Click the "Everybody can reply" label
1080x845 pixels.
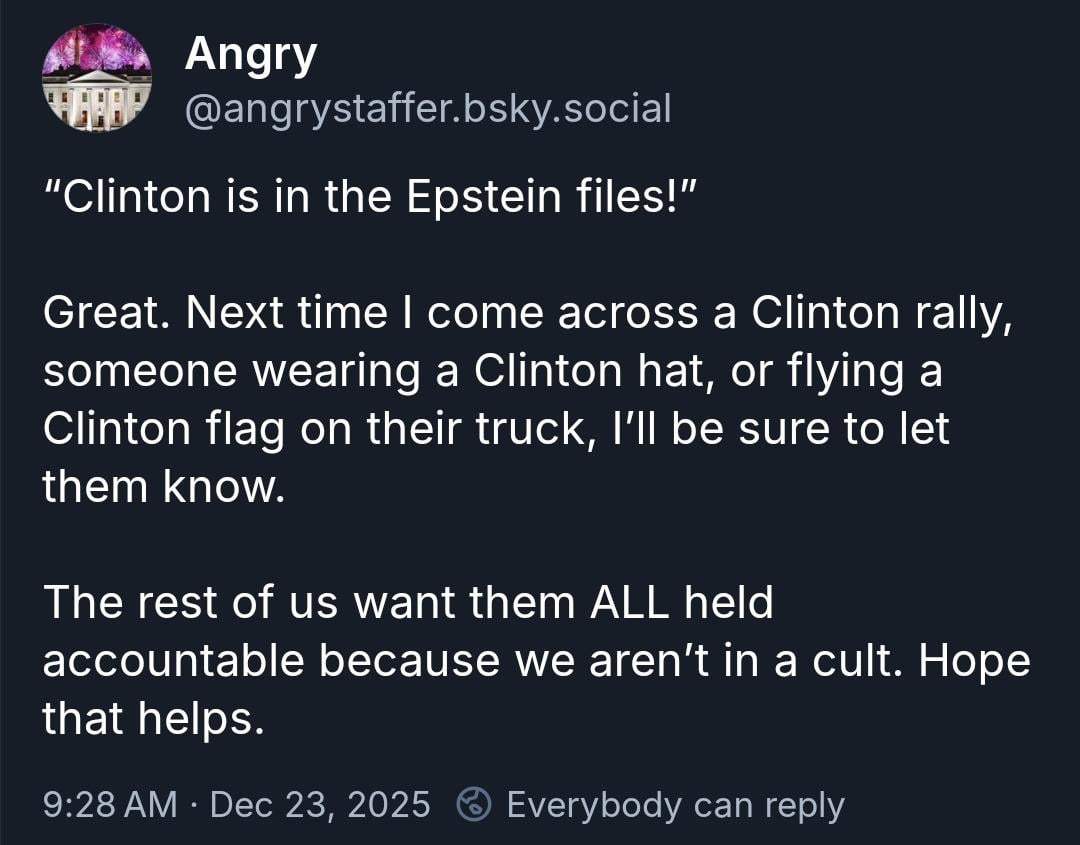tap(675, 804)
